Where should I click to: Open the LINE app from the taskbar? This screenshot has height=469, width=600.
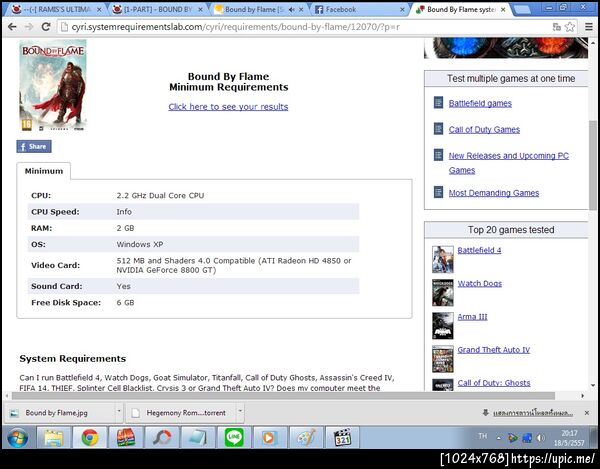[234, 437]
